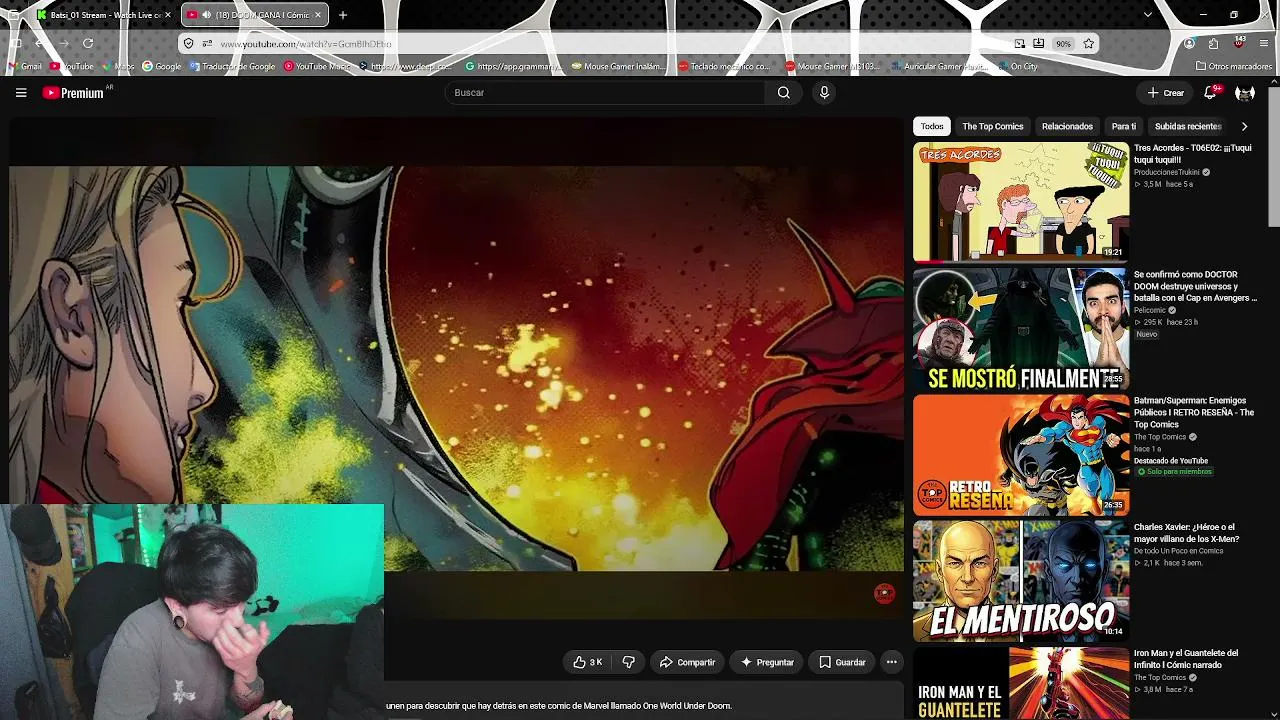The image size is (1280, 720).
Task: Open the YouTube account avatar menu
Action: [x=1245, y=93]
